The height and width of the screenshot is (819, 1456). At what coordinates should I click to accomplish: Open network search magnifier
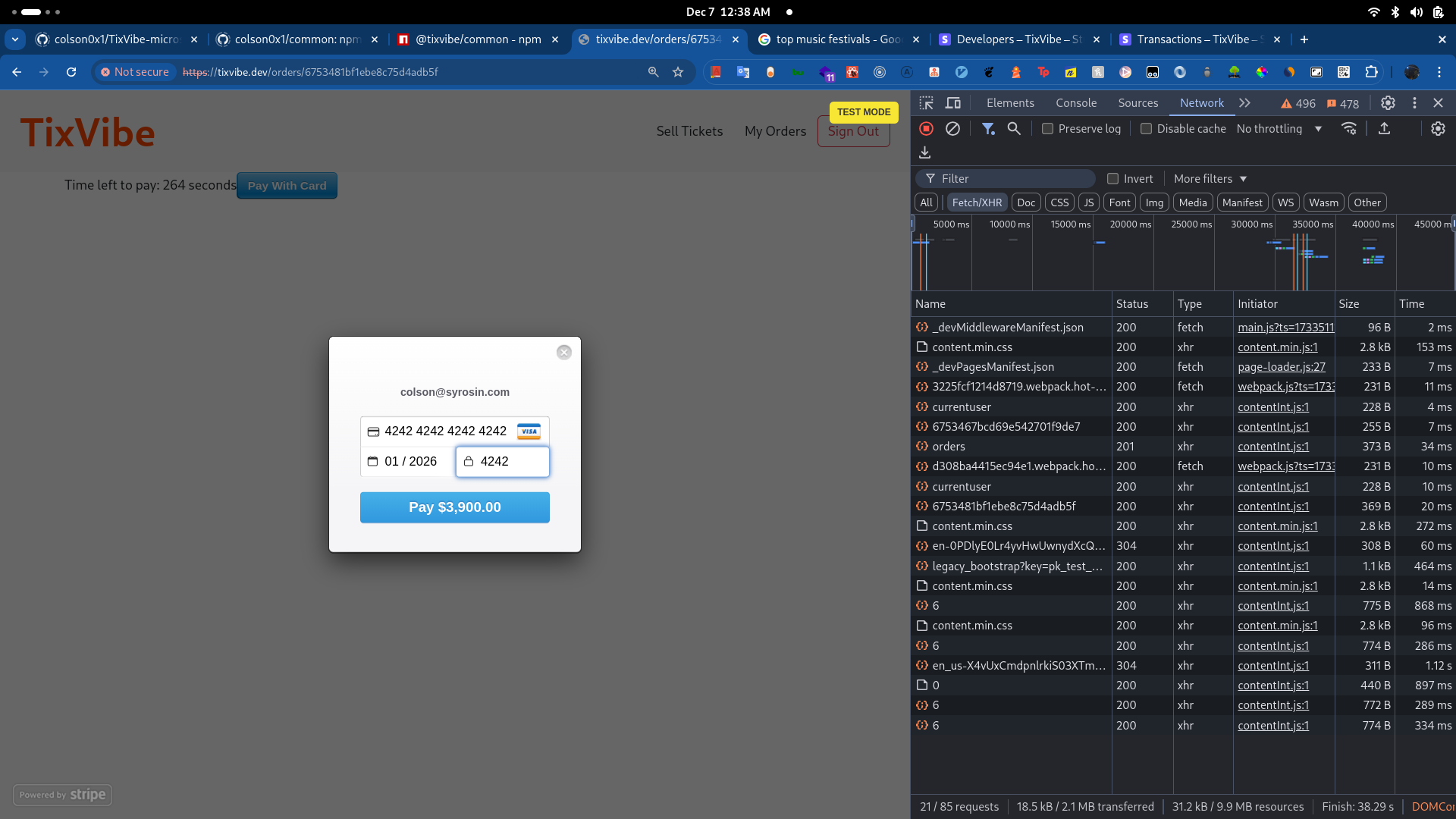[x=1014, y=129]
